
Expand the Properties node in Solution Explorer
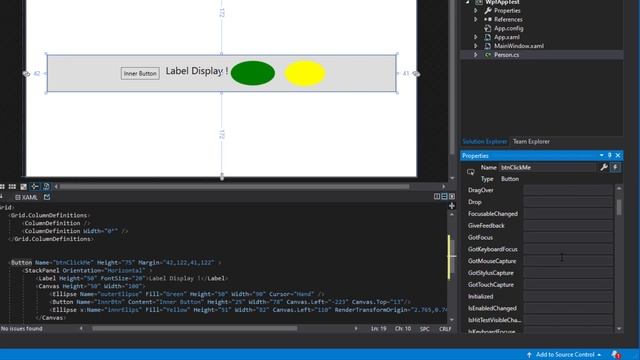point(476,11)
